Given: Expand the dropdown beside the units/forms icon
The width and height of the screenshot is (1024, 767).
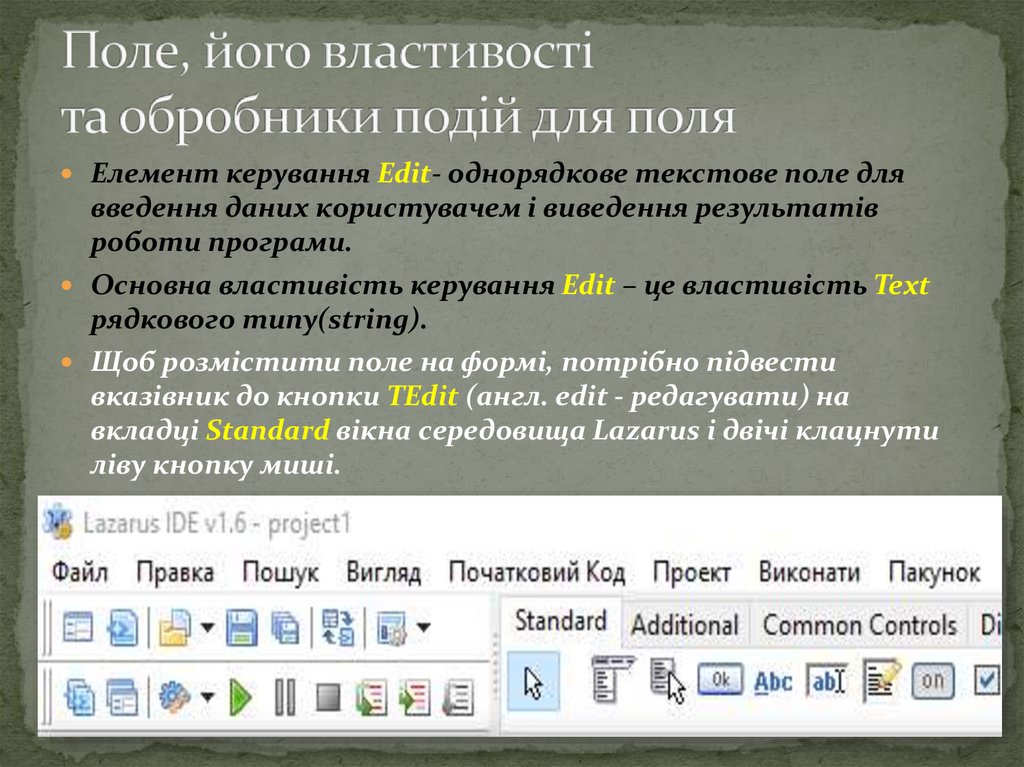Looking at the screenshot, I should pyautogui.click(x=423, y=628).
